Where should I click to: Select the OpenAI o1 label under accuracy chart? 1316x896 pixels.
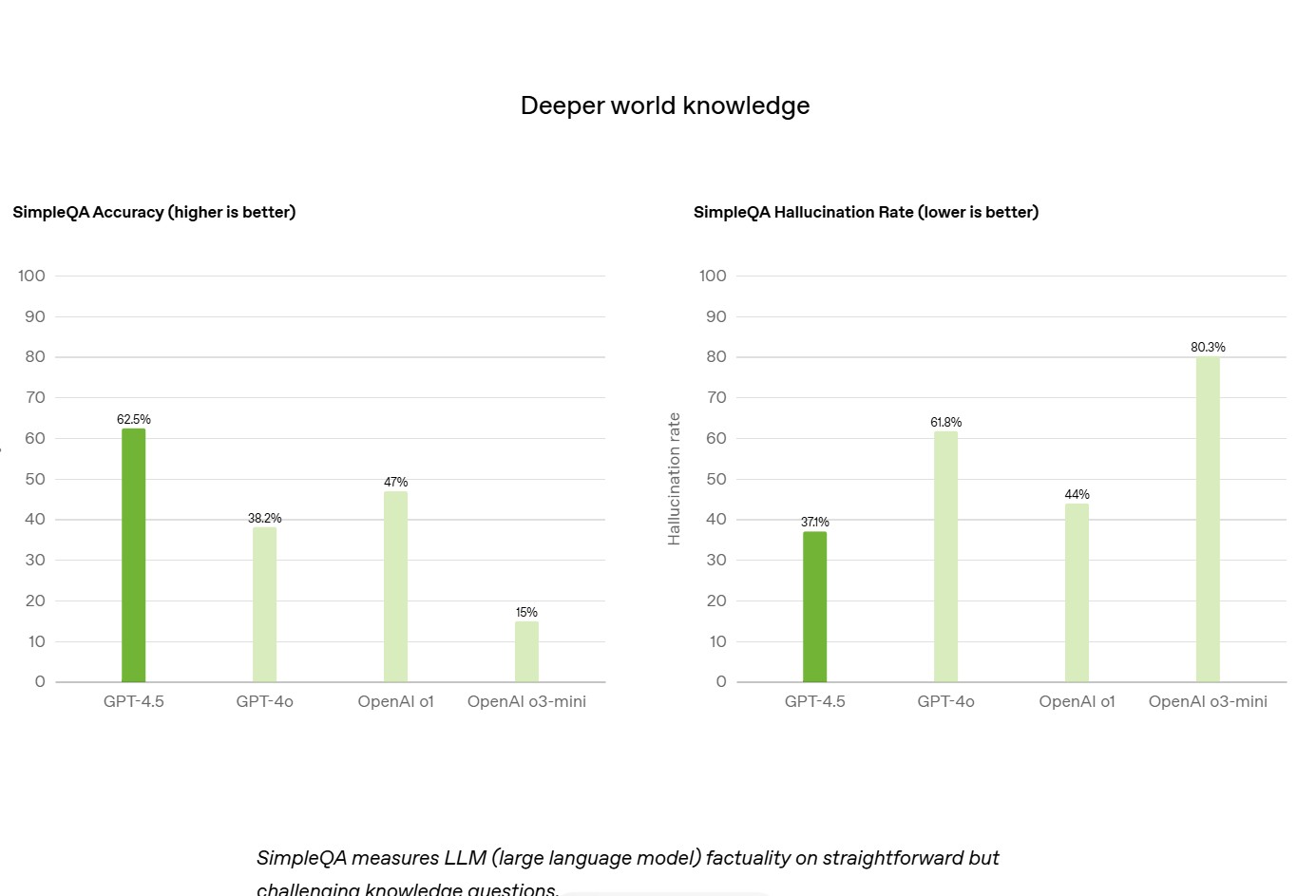coord(396,701)
